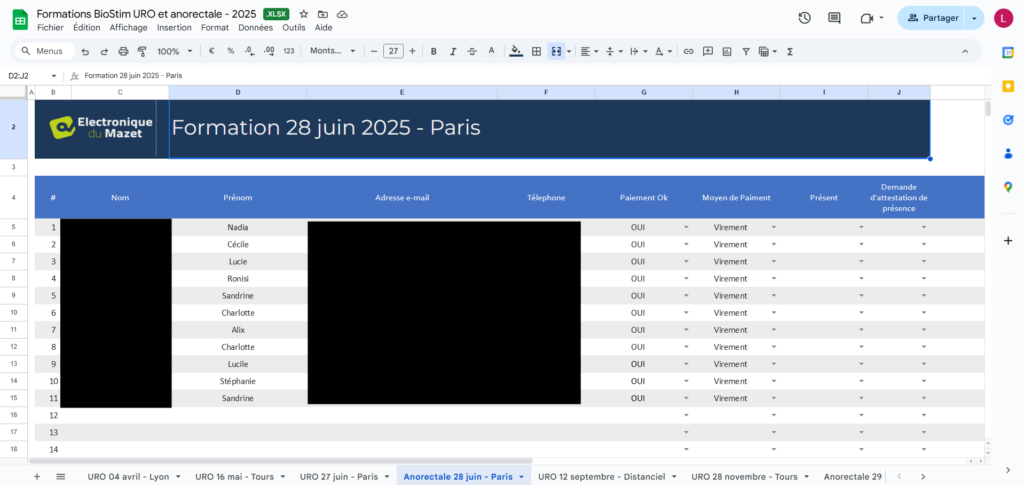Open the Insertion menu
Image resolution: width=1024 pixels, height=485 pixels.
(x=174, y=28)
